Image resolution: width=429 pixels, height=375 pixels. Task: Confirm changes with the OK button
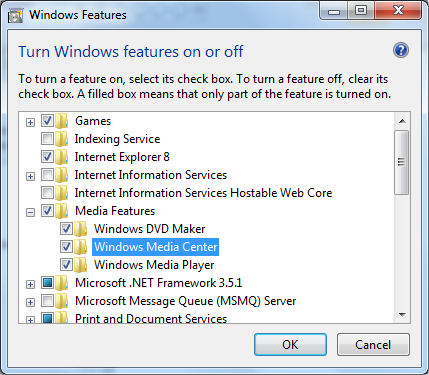[290, 345]
